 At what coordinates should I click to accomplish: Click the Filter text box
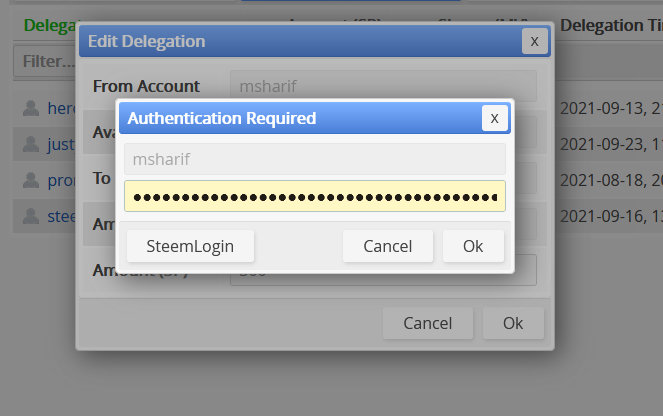tap(44, 61)
